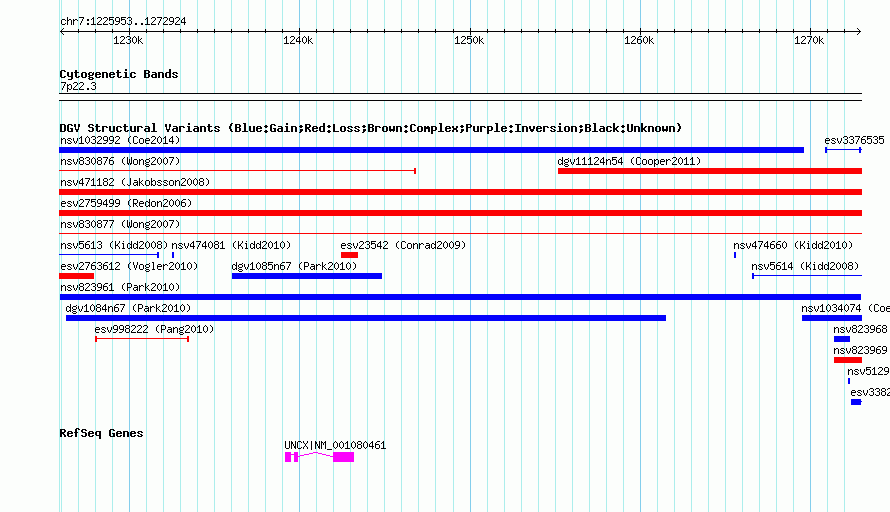Select the esv998222 thin red line
Image resolution: width=890 pixels, height=512 pixels.
142,339
